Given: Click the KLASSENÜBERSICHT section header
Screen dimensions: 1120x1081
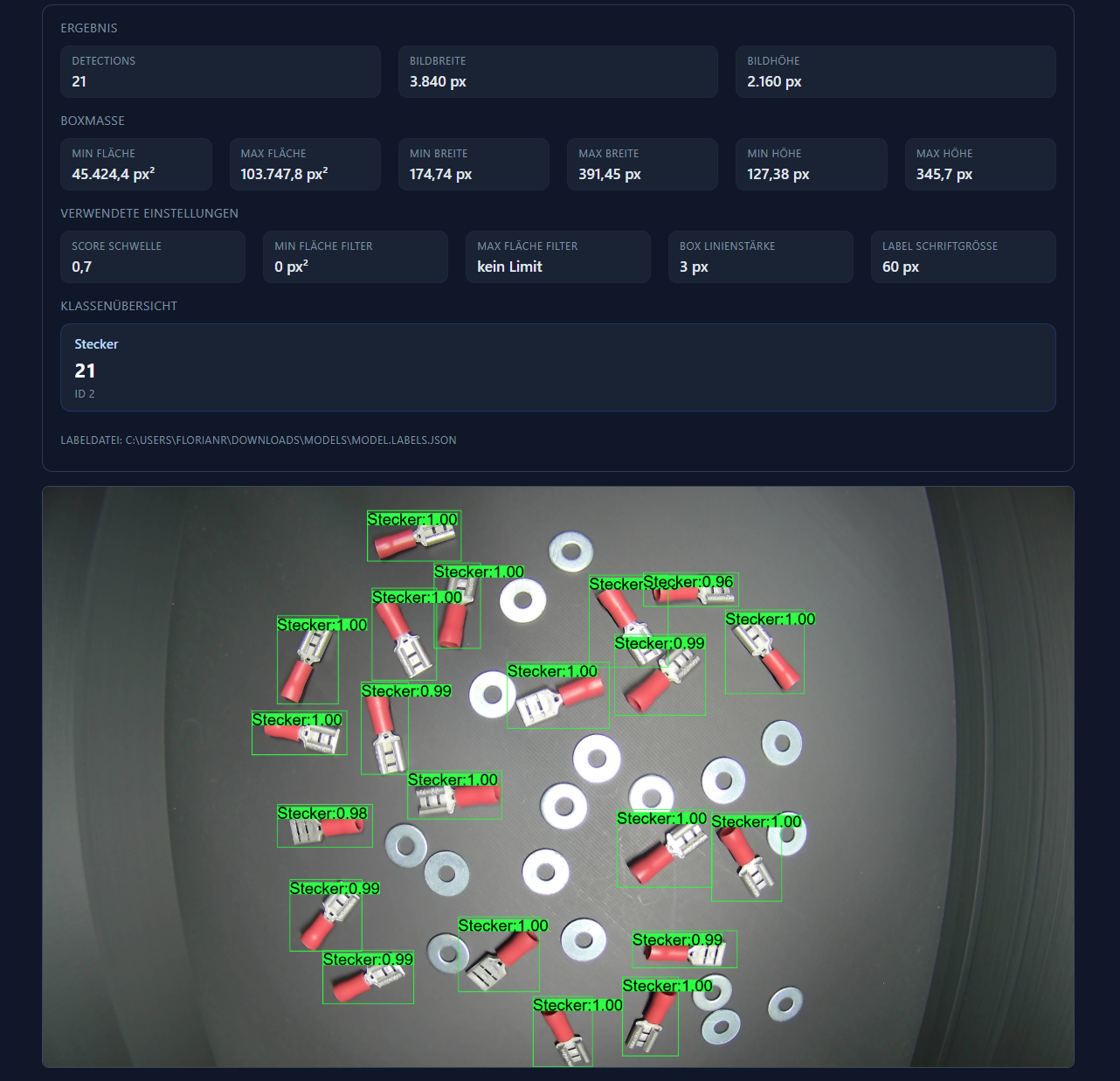Looking at the screenshot, I should click(119, 306).
